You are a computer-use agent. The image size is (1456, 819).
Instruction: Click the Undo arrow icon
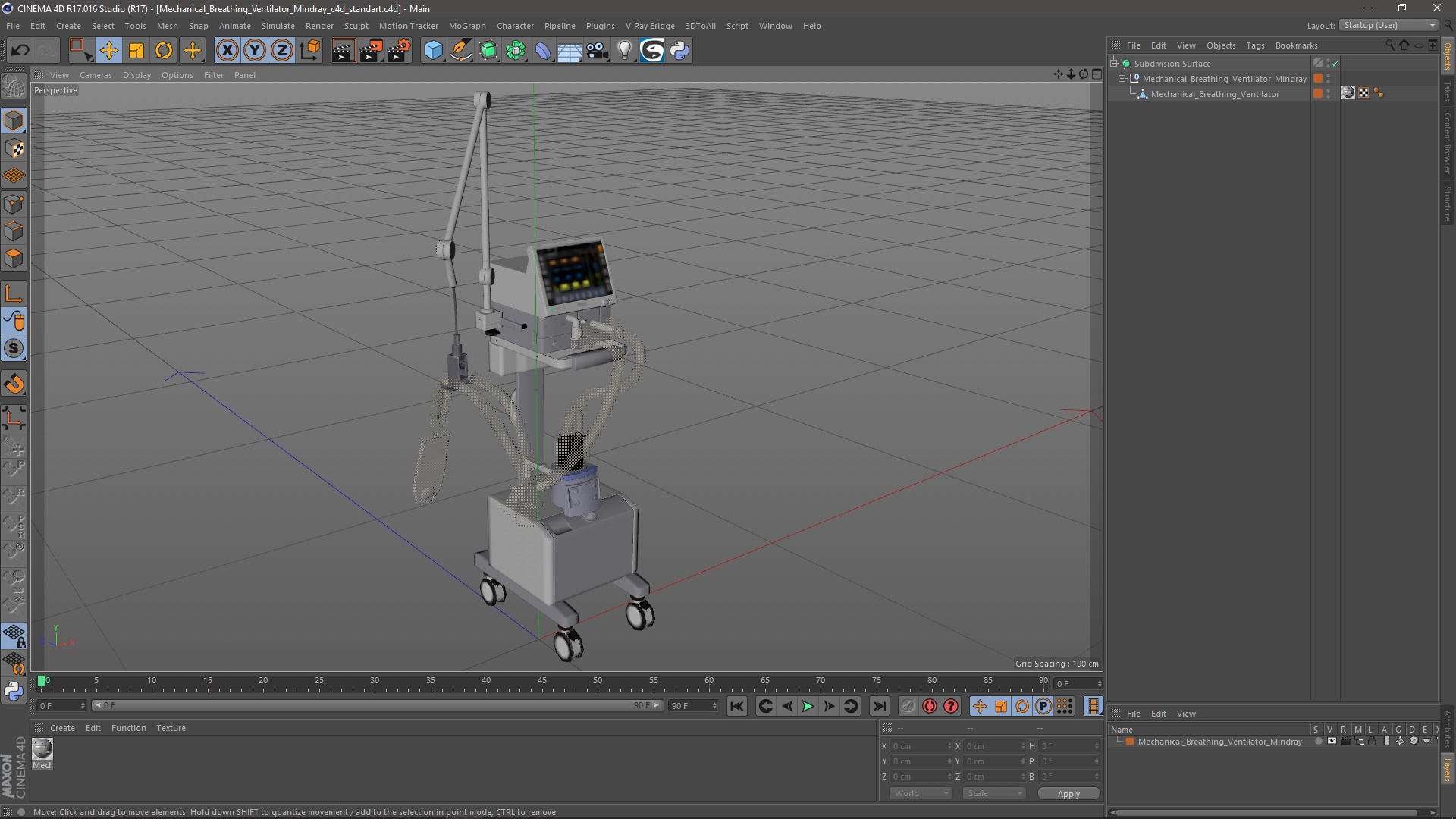20,51
